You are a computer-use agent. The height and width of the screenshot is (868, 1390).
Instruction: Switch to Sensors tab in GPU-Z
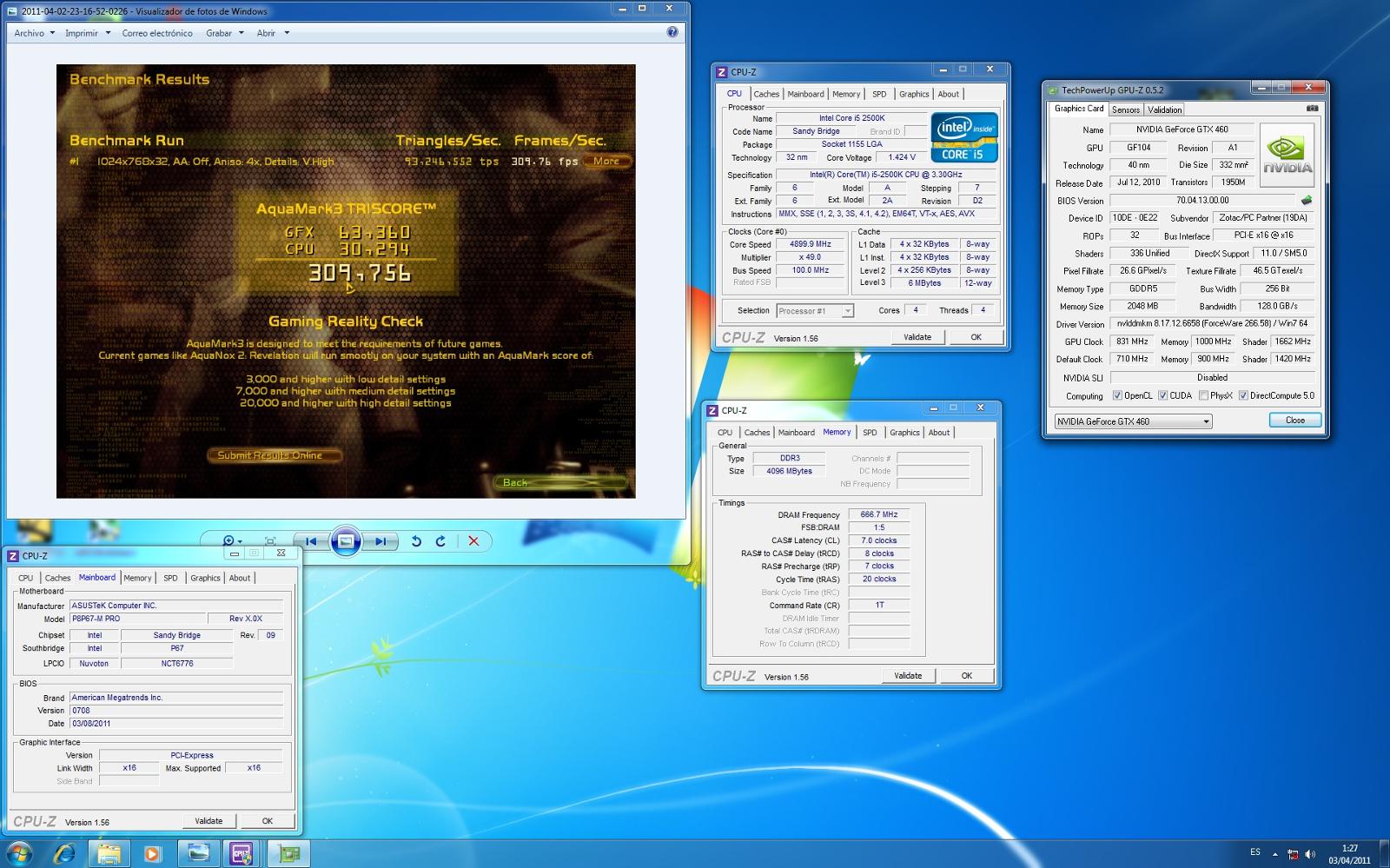tap(1126, 109)
